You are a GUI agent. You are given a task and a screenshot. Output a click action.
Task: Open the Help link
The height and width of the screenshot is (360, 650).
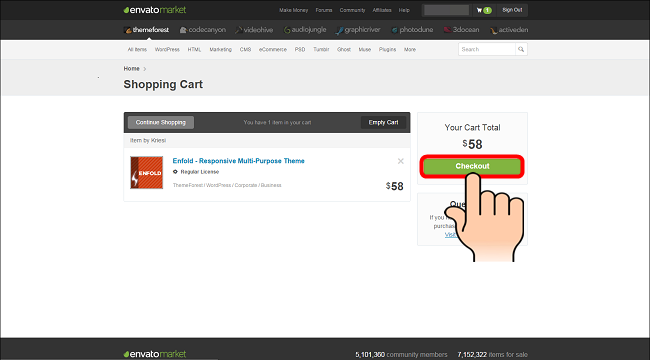point(404,10)
